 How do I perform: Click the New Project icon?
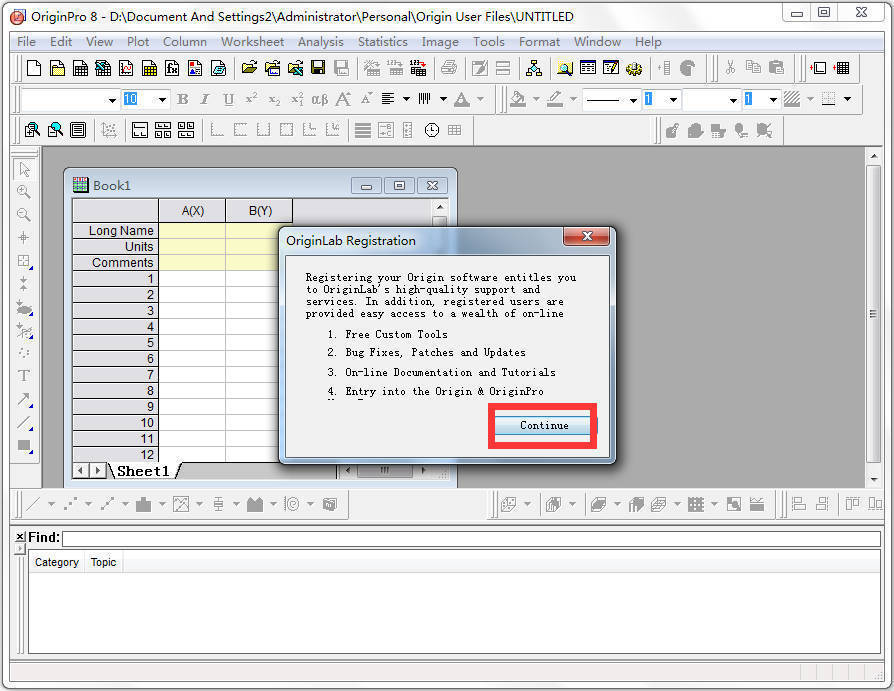pyautogui.click(x=34, y=68)
